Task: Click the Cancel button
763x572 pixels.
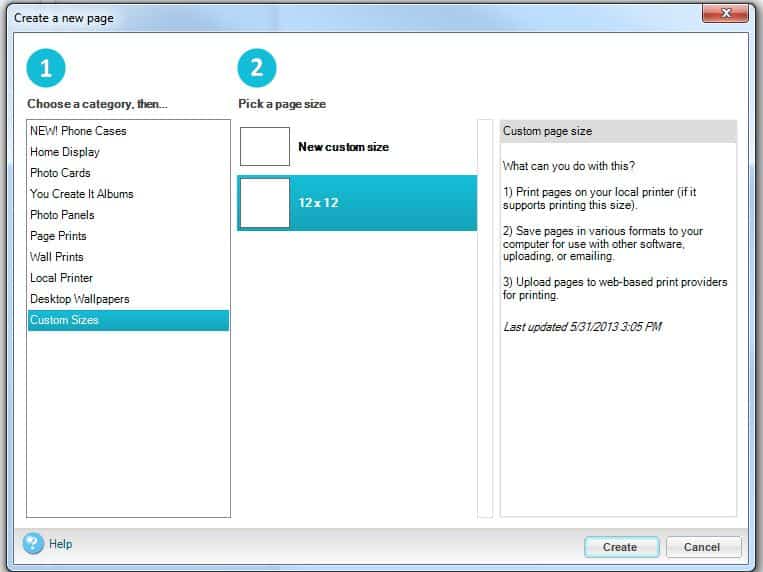Action: 703,547
